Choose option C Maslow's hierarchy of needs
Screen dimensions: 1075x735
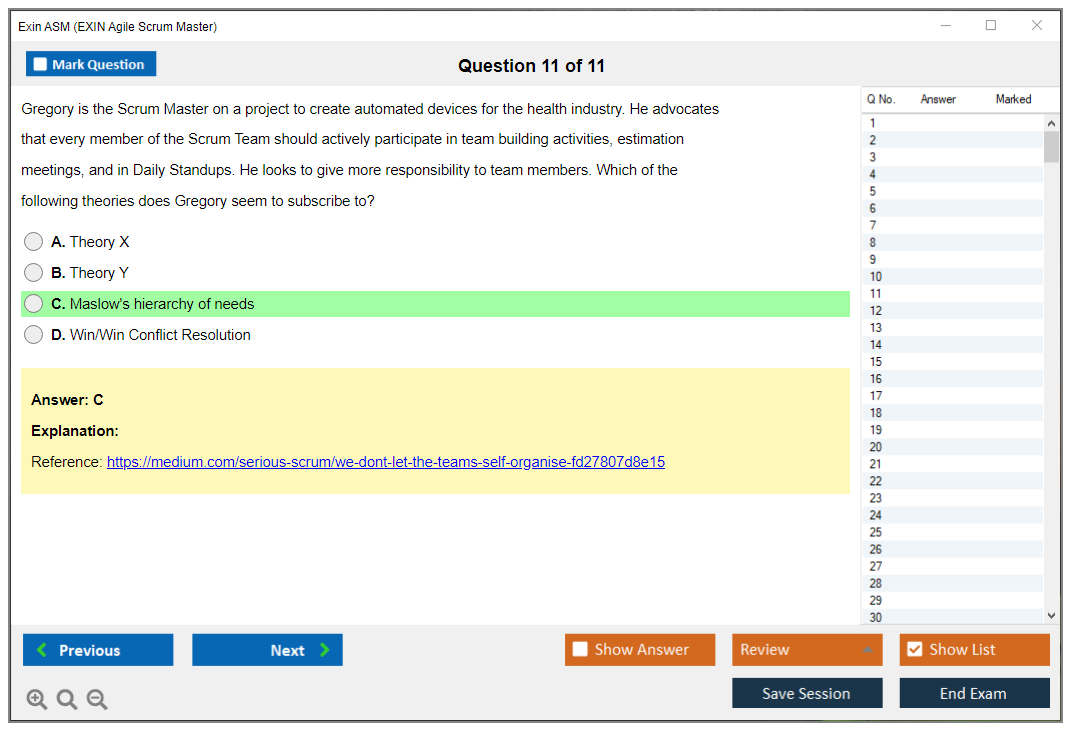tap(34, 304)
